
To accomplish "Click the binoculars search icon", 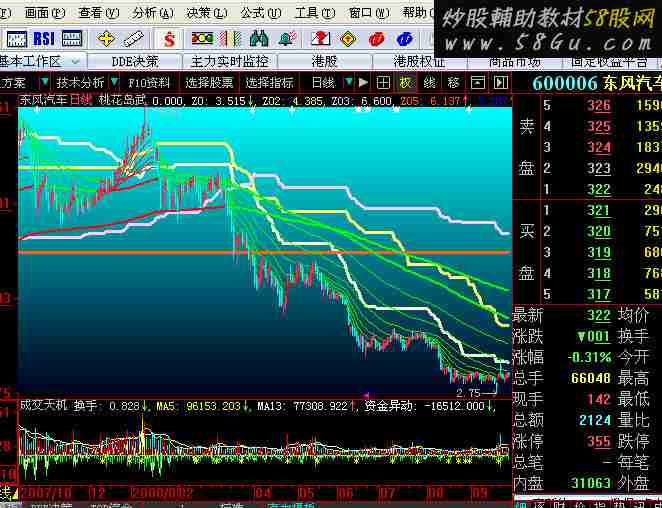I will (x=259, y=39).
